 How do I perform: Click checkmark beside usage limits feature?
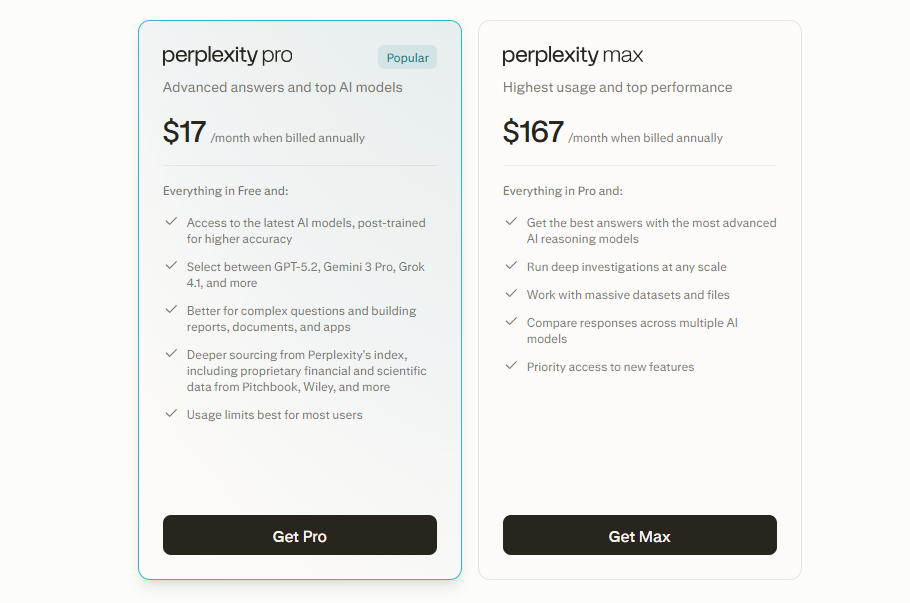click(x=171, y=414)
